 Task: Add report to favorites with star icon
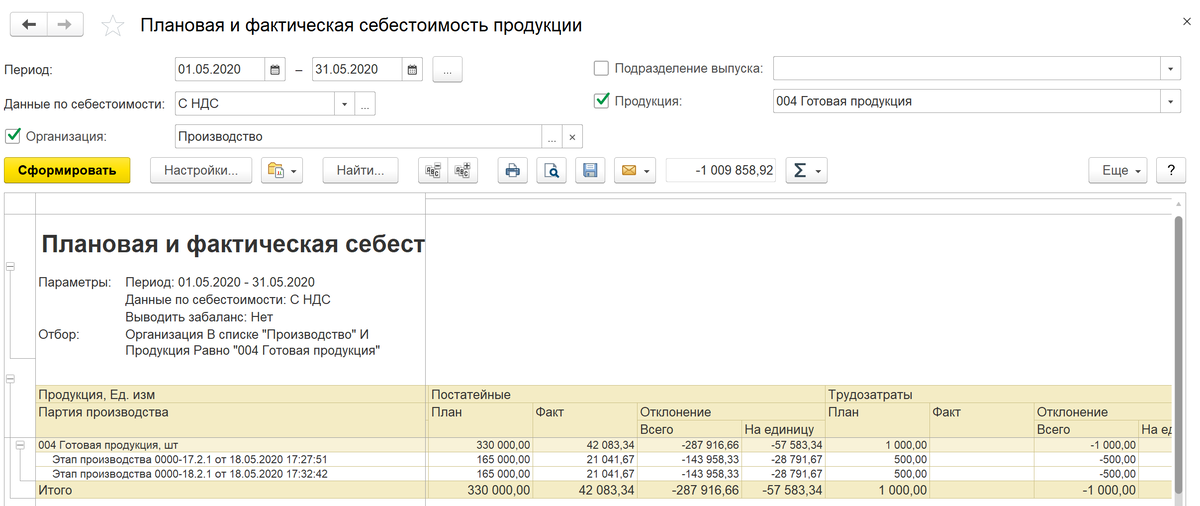tap(113, 26)
